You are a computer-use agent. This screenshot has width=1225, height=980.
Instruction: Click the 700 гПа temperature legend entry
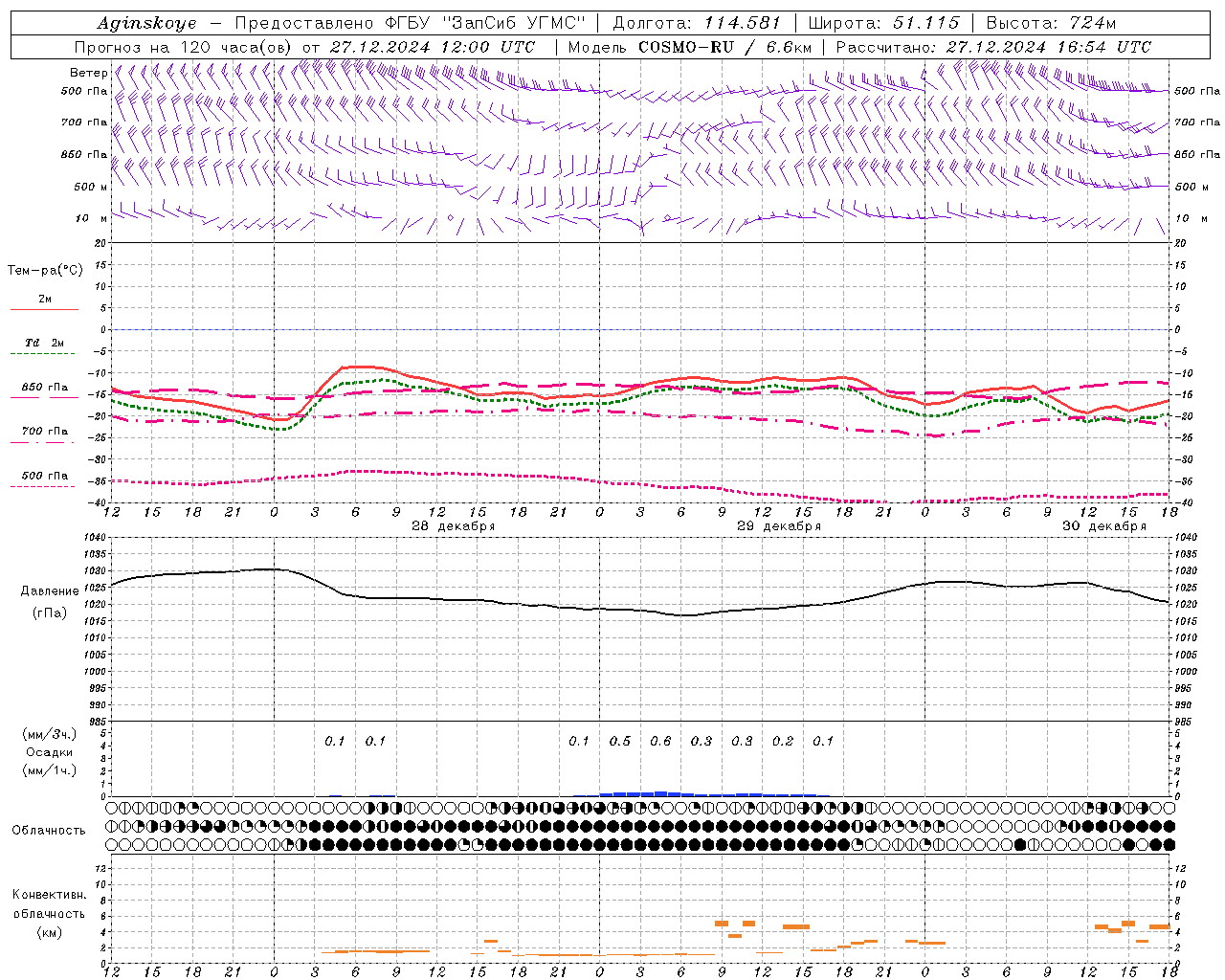click(x=45, y=432)
